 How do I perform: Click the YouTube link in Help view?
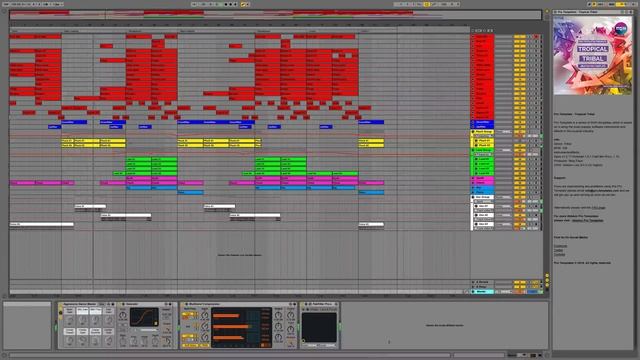560,255
